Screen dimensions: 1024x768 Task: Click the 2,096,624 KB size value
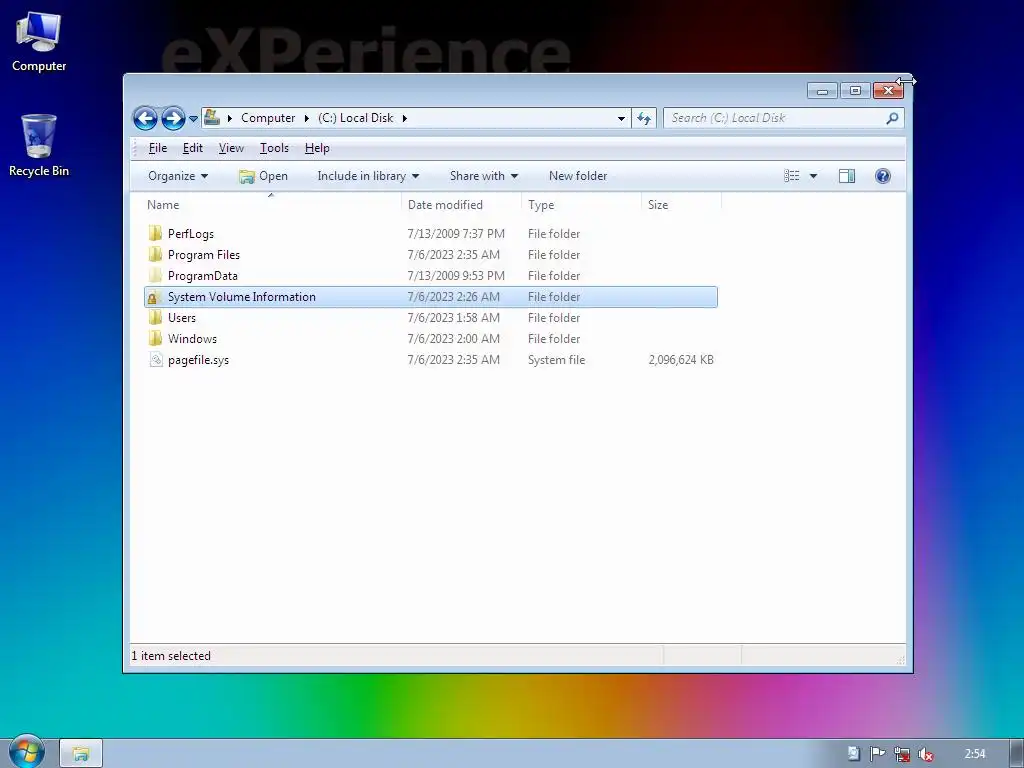pyautogui.click(x=681, y=360)
